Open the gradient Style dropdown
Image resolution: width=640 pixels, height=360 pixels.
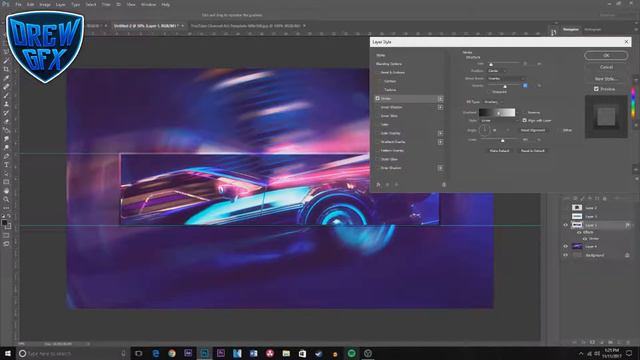[500, 120]
